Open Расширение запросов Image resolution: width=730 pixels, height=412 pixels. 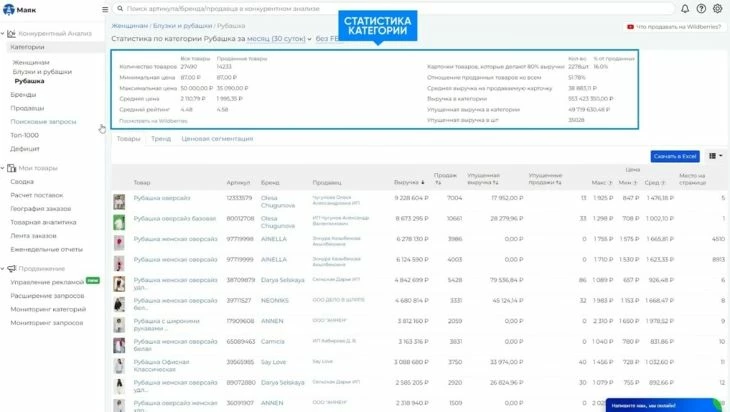(47, 296)
